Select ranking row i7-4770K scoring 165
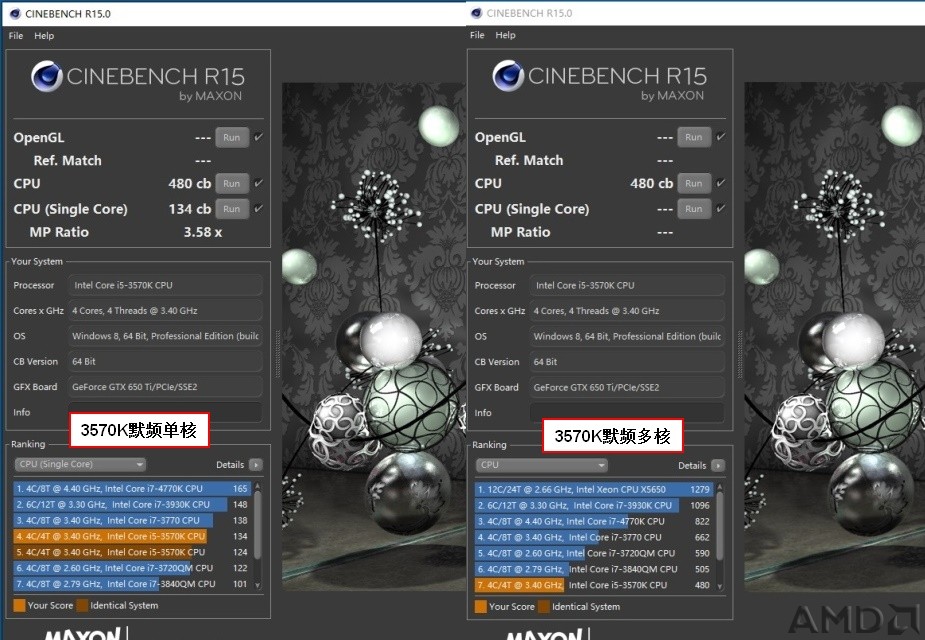 pyautogui.click(x=133, y=488)
